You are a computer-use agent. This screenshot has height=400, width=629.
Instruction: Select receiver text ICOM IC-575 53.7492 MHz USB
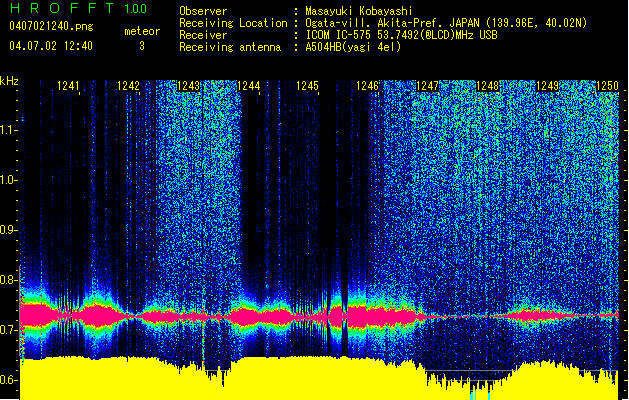point(402,35)
